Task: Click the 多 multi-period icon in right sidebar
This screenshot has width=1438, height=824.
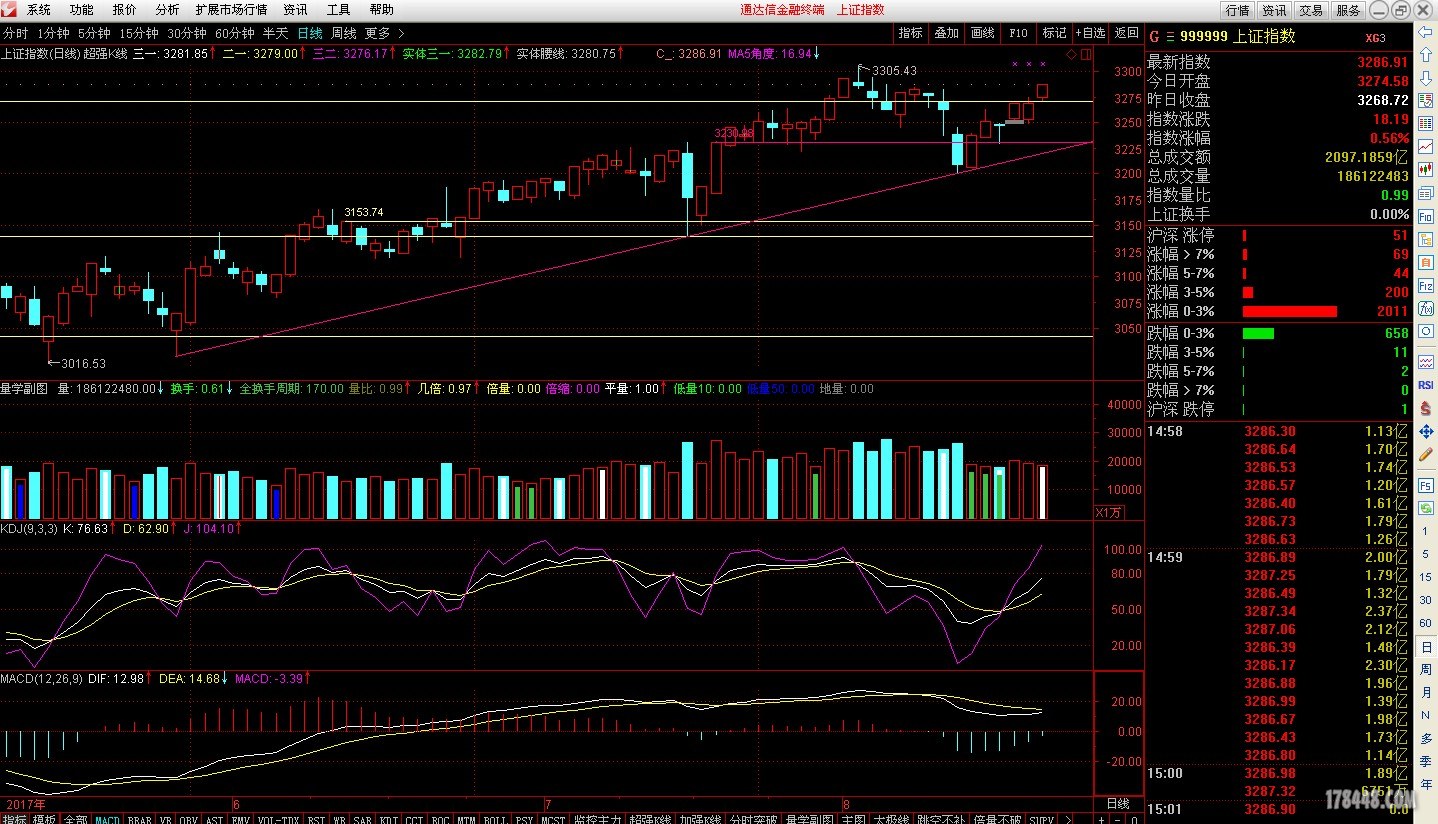Action: tap(1426, 738)
